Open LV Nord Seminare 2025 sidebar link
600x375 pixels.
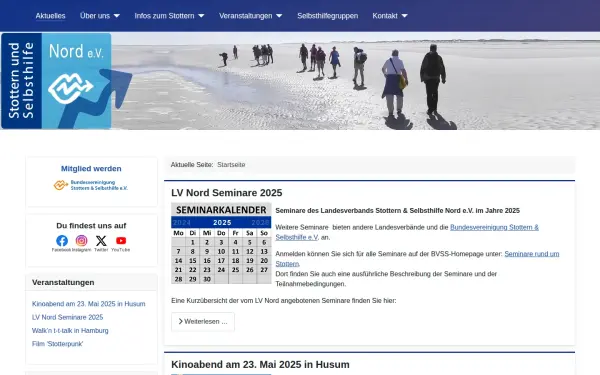(x=67, y=317)
